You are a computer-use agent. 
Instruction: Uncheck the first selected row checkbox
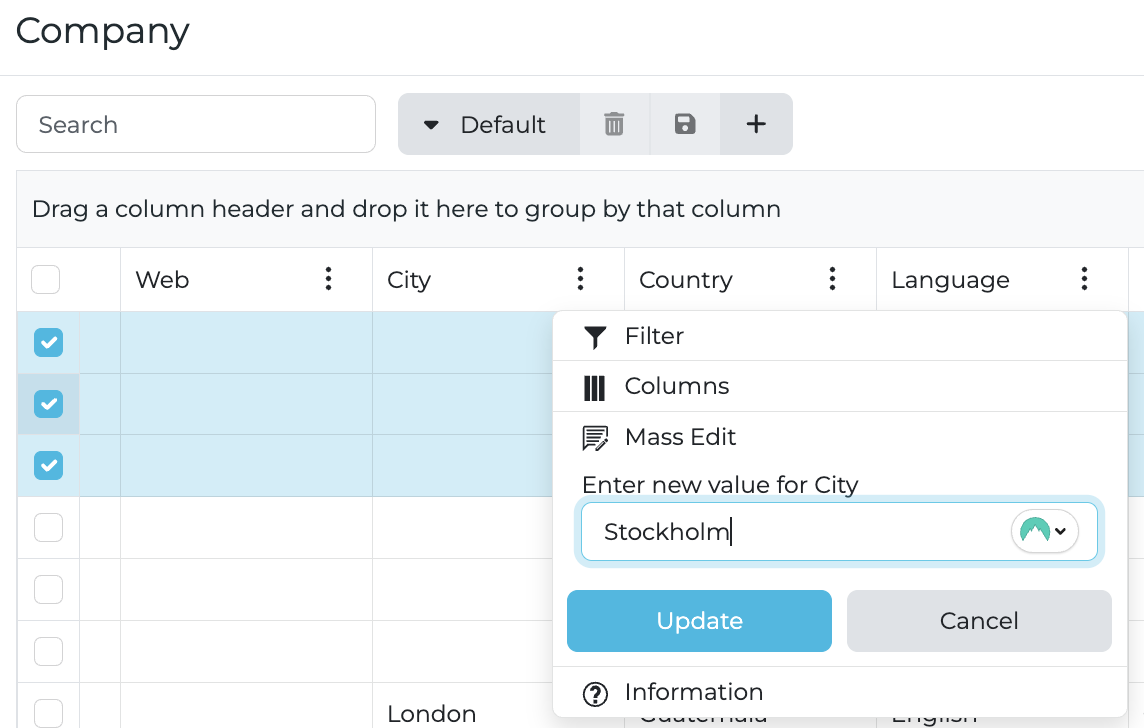pyautogui.click(x=48, y=343)
